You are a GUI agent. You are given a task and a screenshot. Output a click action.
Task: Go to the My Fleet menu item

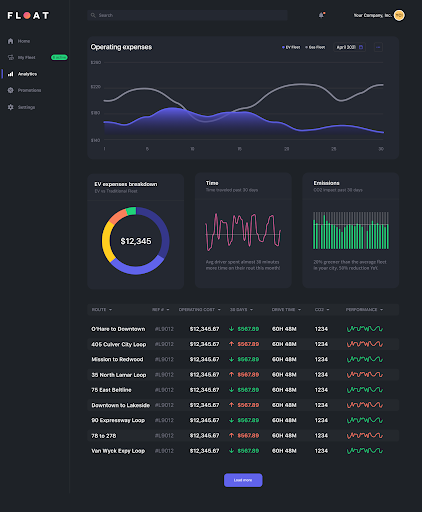[x=26, y=57]
